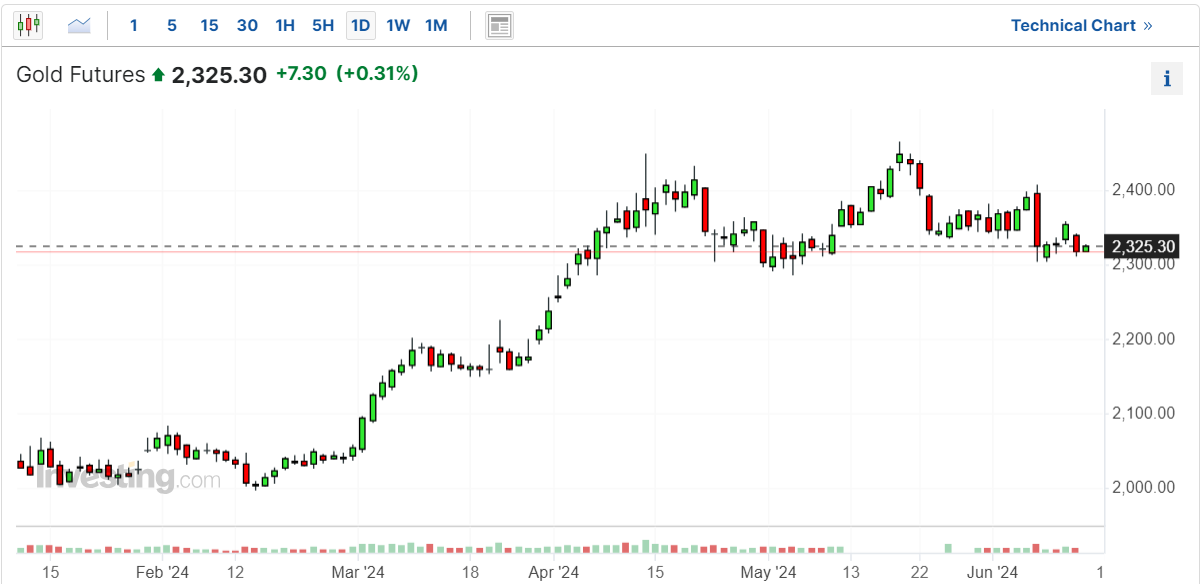The image size is (1203, 584).
Task: Open the news panel icon in toolbar
Action: (500, 25)
